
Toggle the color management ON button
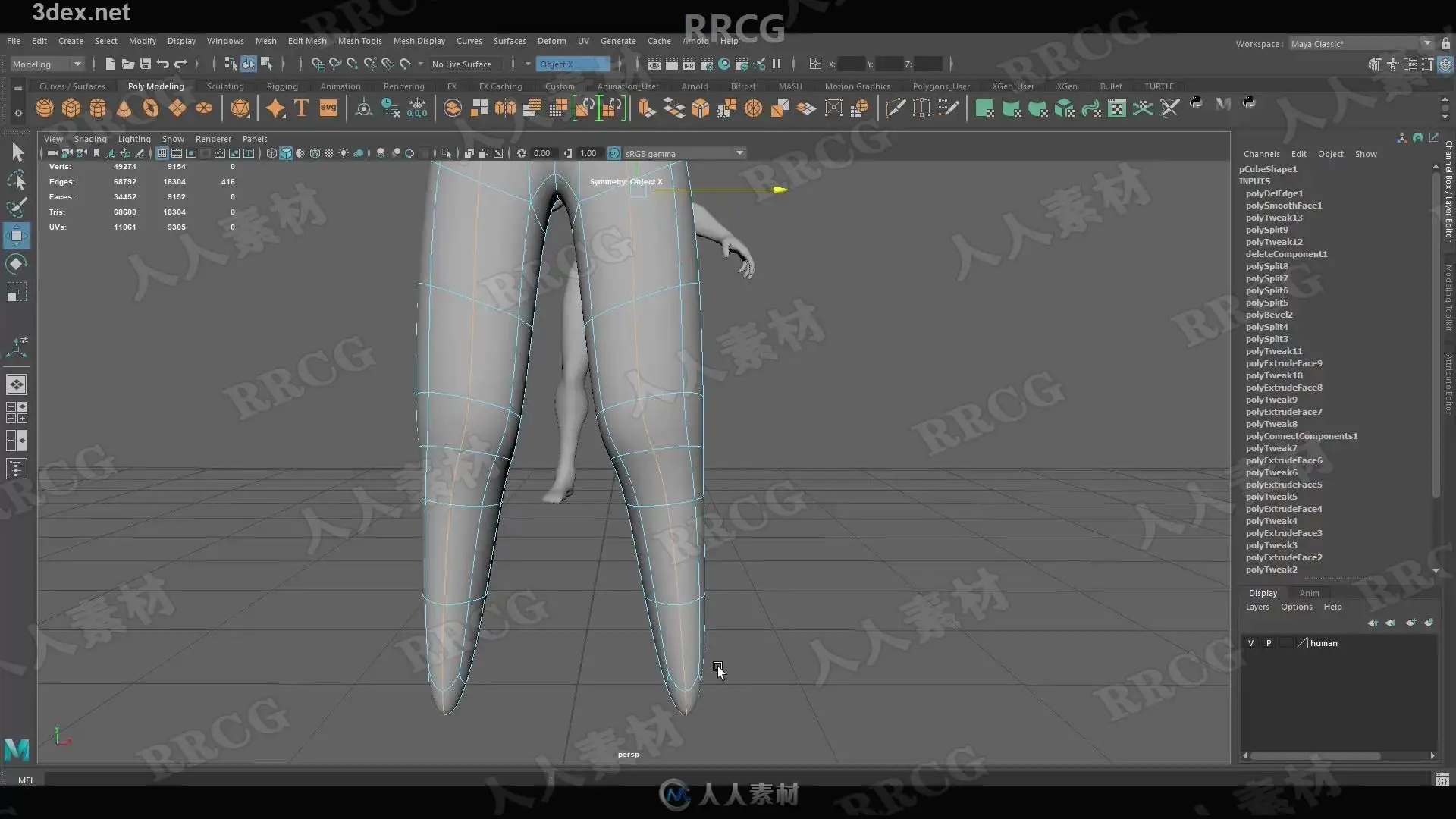[614, 153]
